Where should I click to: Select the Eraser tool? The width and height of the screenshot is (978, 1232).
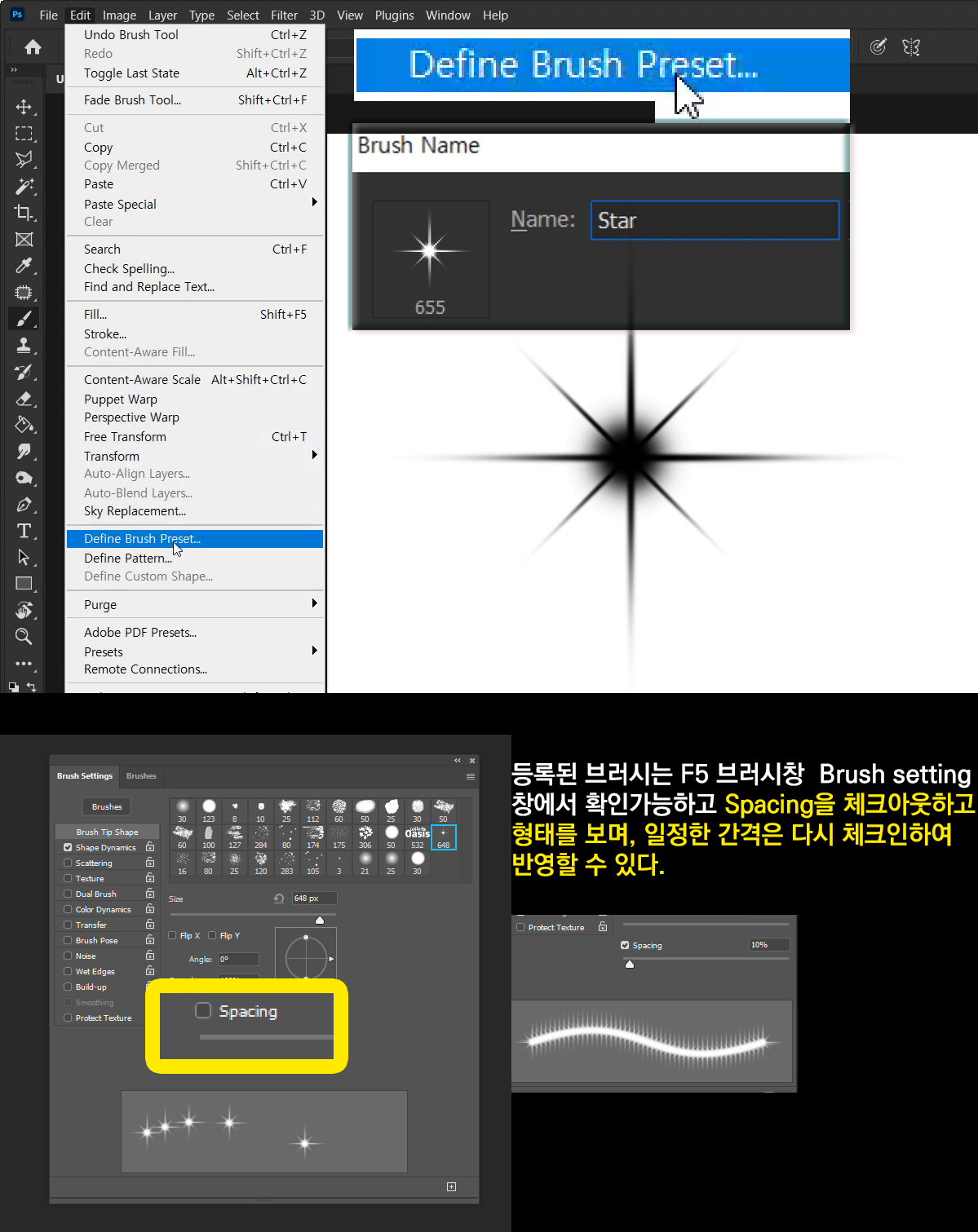click(x=24, y=398)
